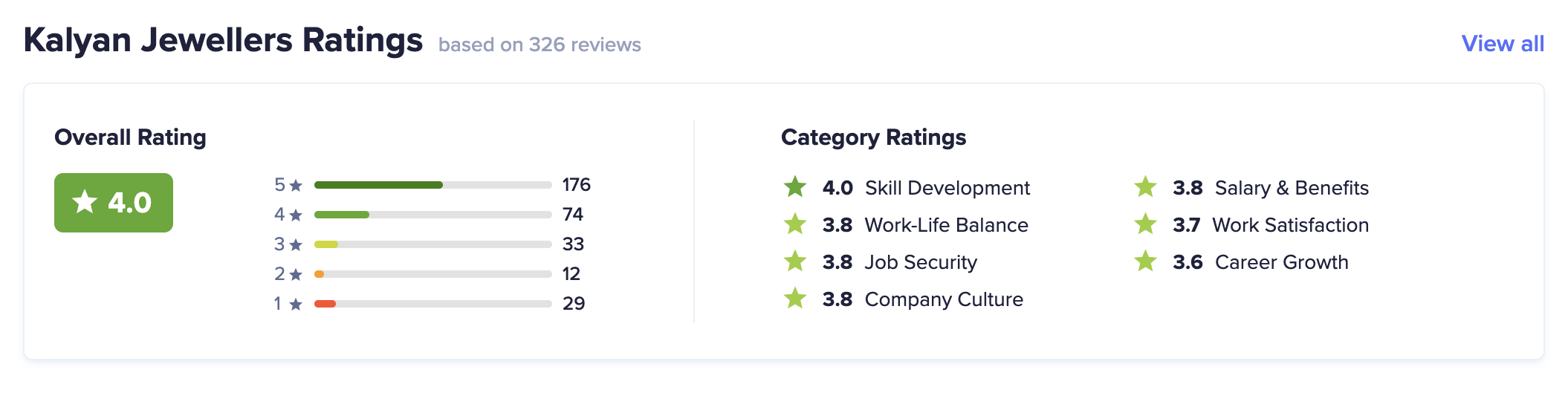Click the 176 reviews count
Image resolution: width=1568 pixels, height=413 pixels.
(x=576, y=185)
